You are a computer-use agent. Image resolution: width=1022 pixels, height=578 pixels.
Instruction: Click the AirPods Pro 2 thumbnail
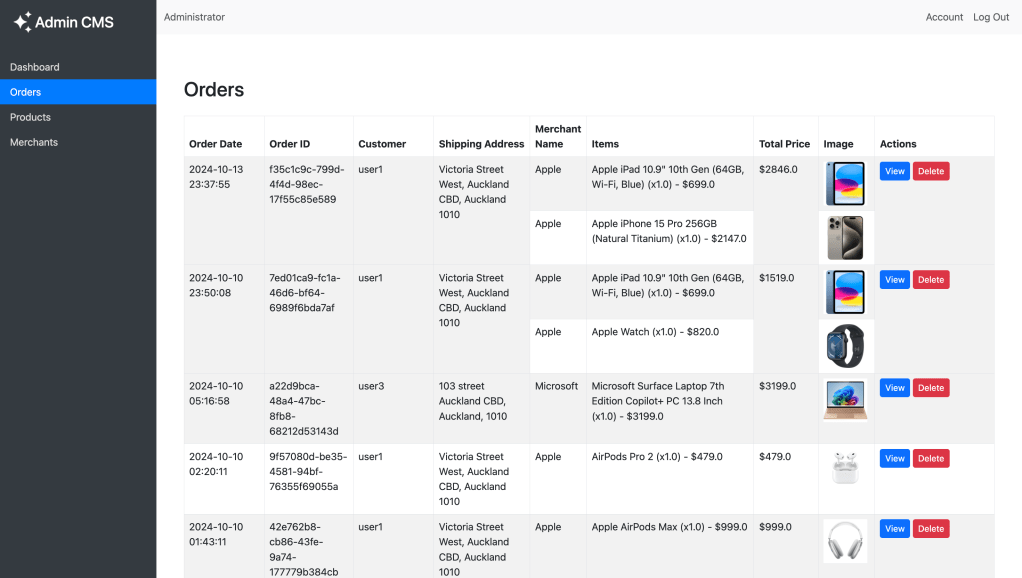(x=845, y=468)
